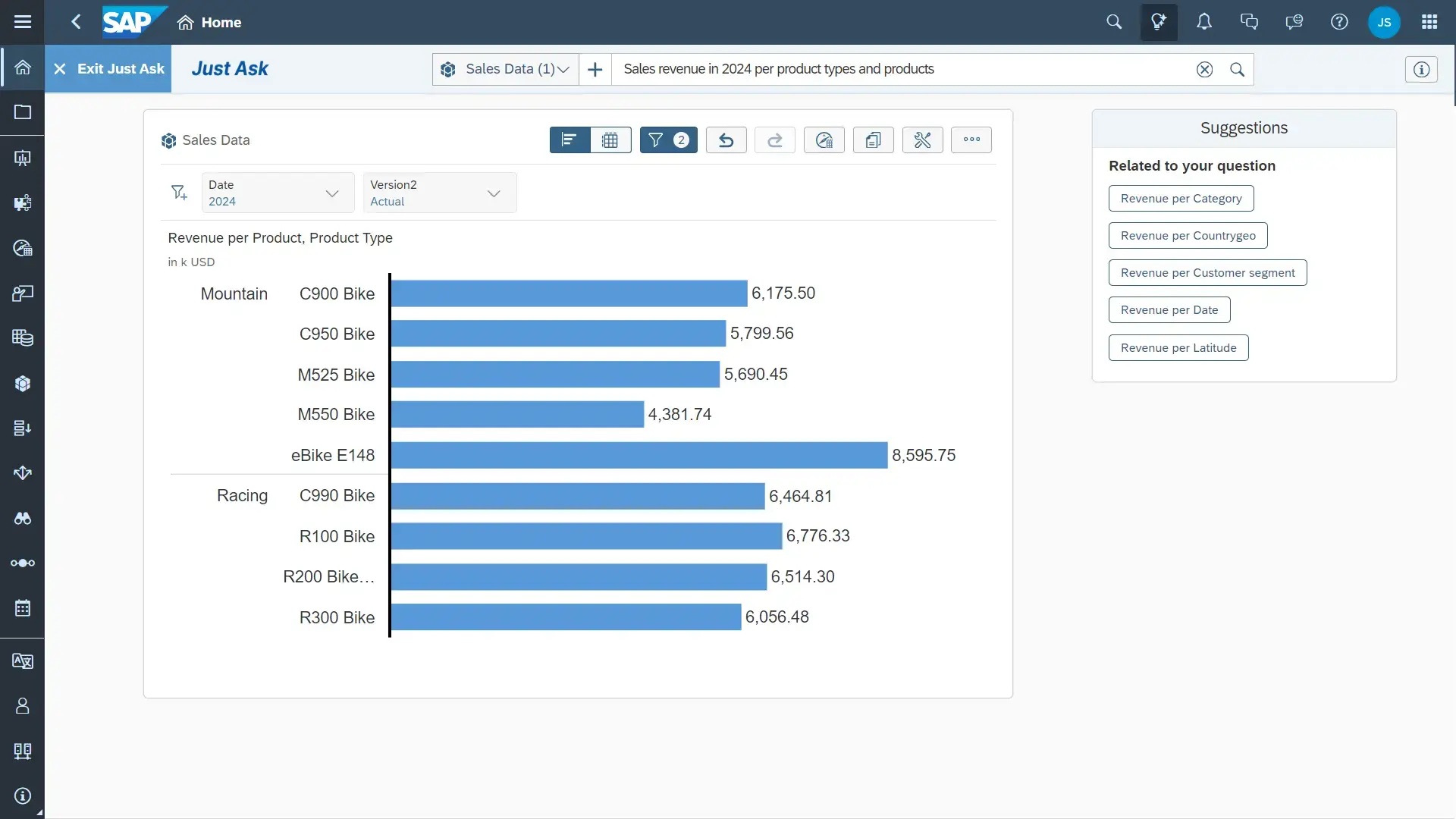Toggle the chart view button
Screen dimensions: 1456x819
pos(569,140)
